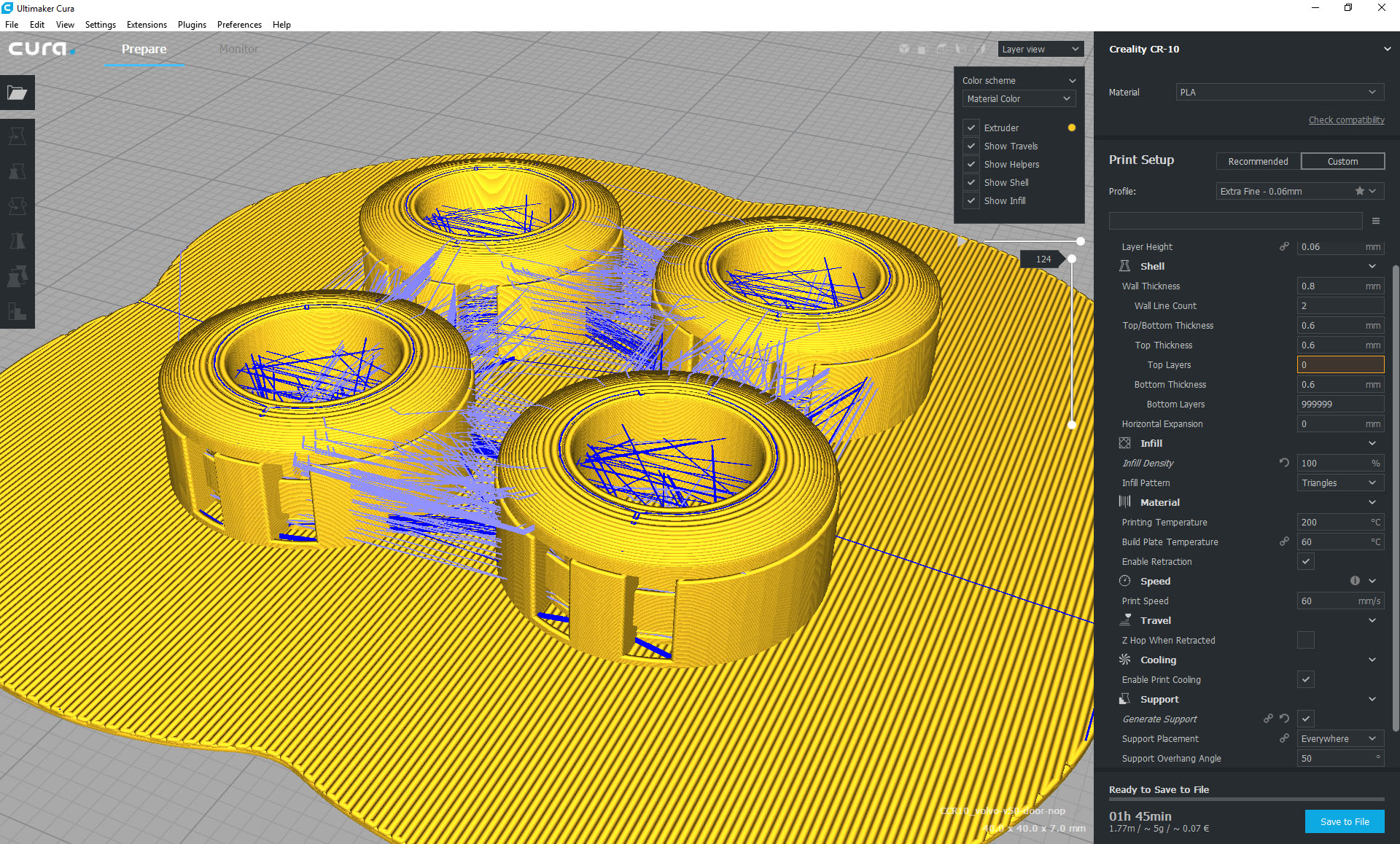
Task: Select the Per Model Settings tool
Action: point(17,276)
